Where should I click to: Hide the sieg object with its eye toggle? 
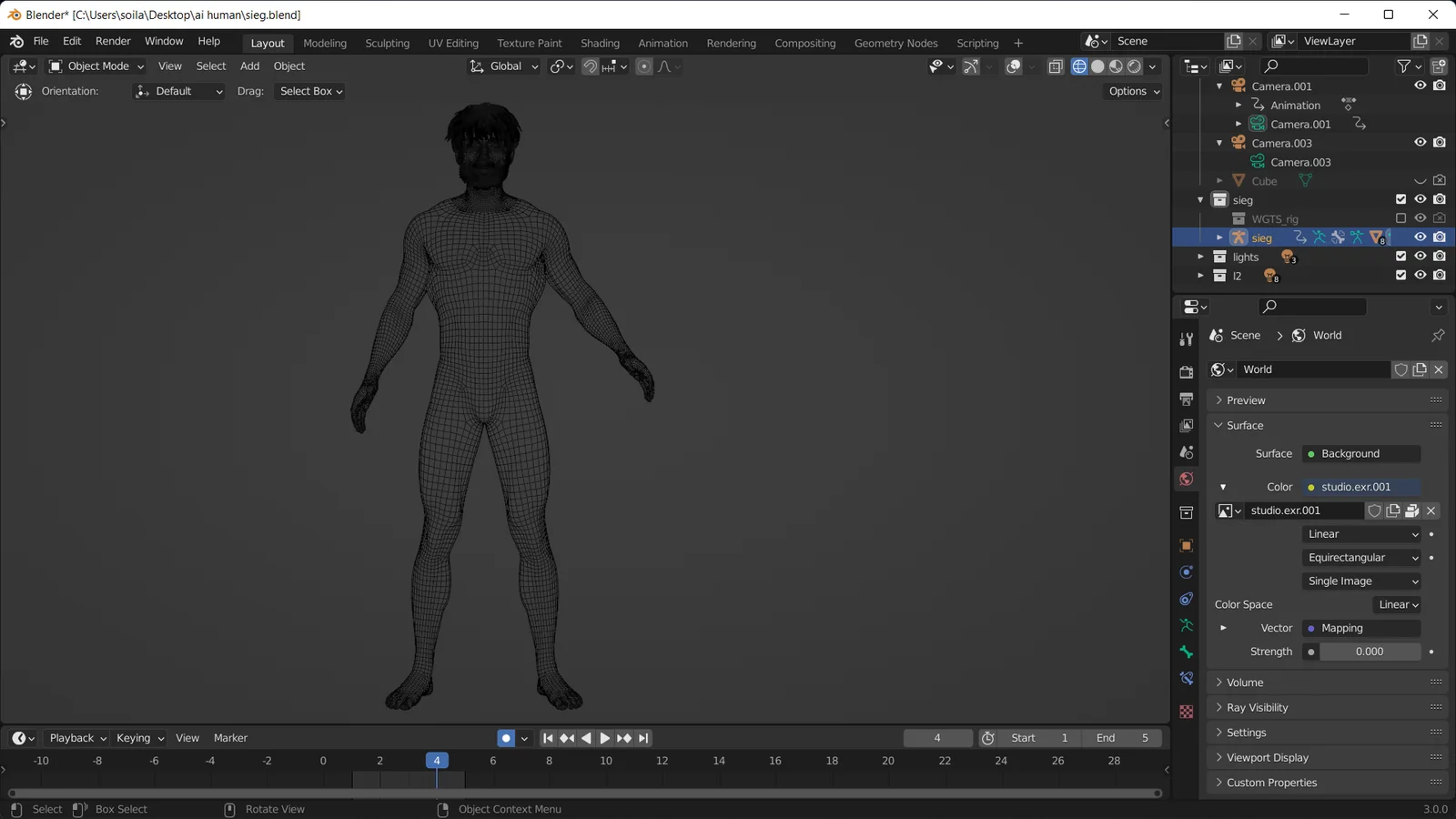pos(1420,237)
